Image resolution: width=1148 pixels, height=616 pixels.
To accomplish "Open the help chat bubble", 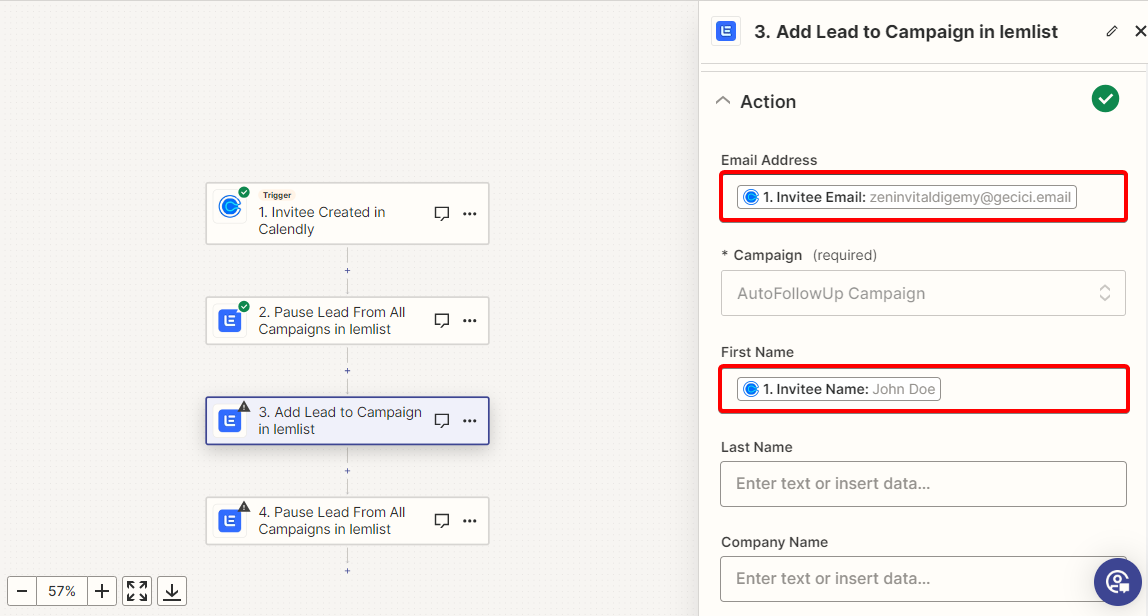I will (x=1117, y=582).
